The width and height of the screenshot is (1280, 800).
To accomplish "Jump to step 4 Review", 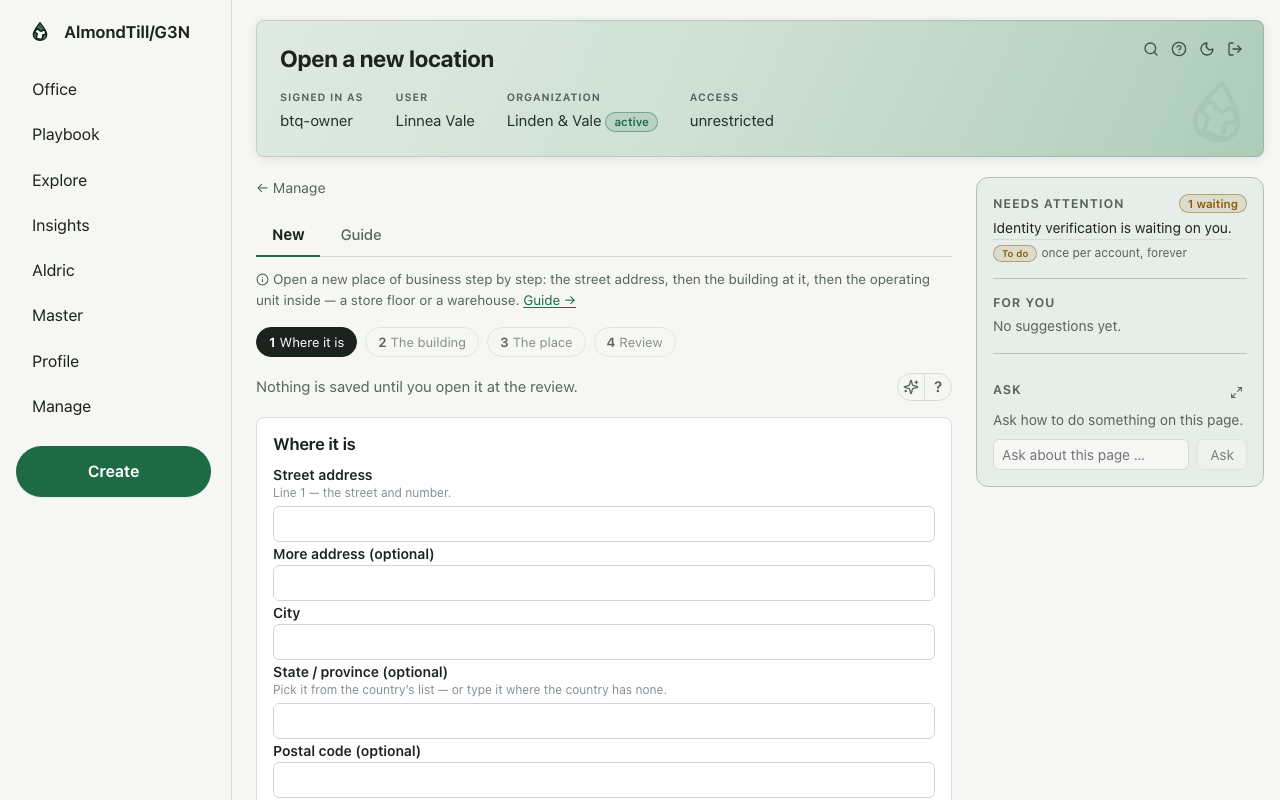I will [x=635, y=342].
